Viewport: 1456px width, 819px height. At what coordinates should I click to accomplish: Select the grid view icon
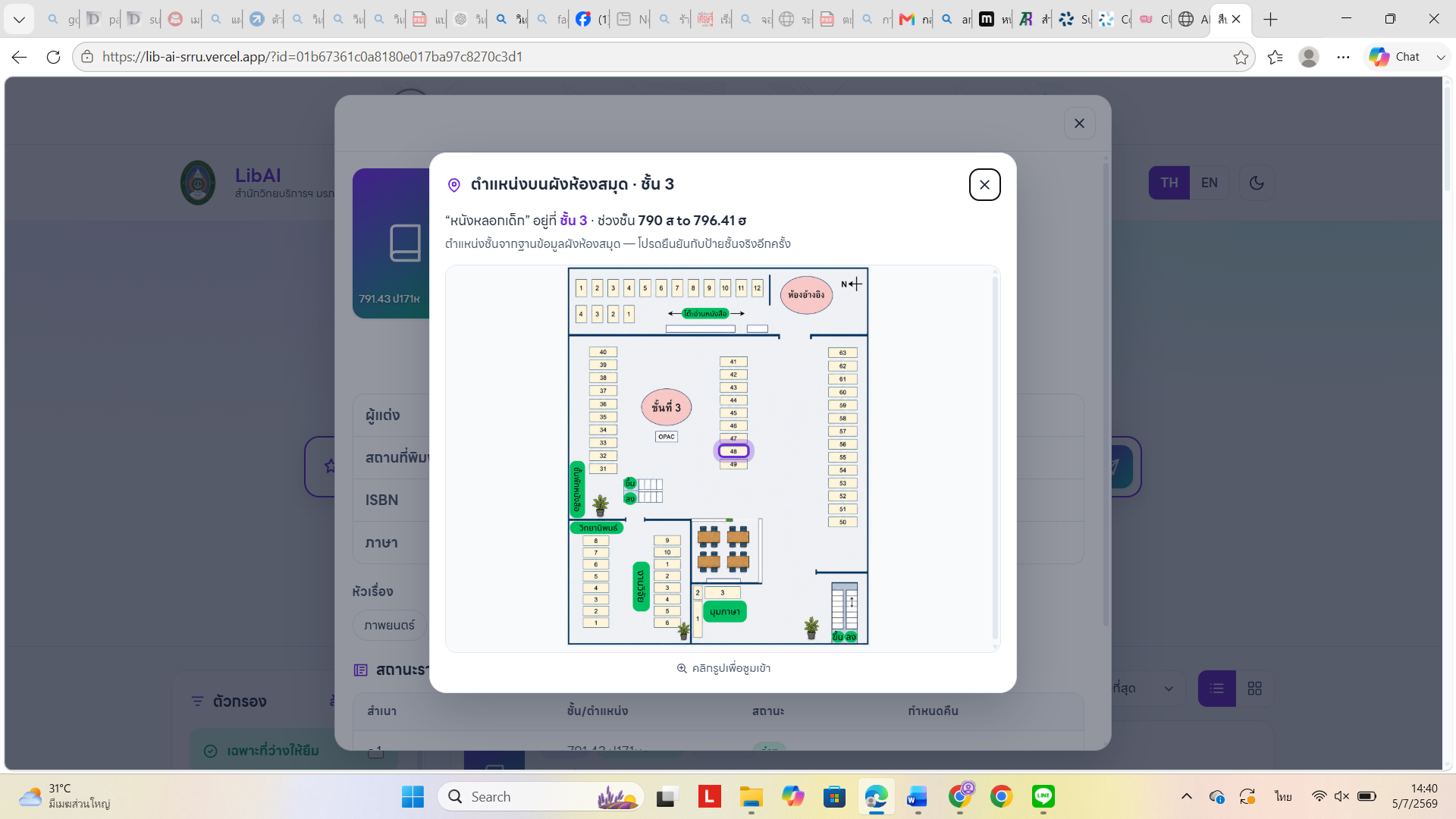tap(1255, 689)
